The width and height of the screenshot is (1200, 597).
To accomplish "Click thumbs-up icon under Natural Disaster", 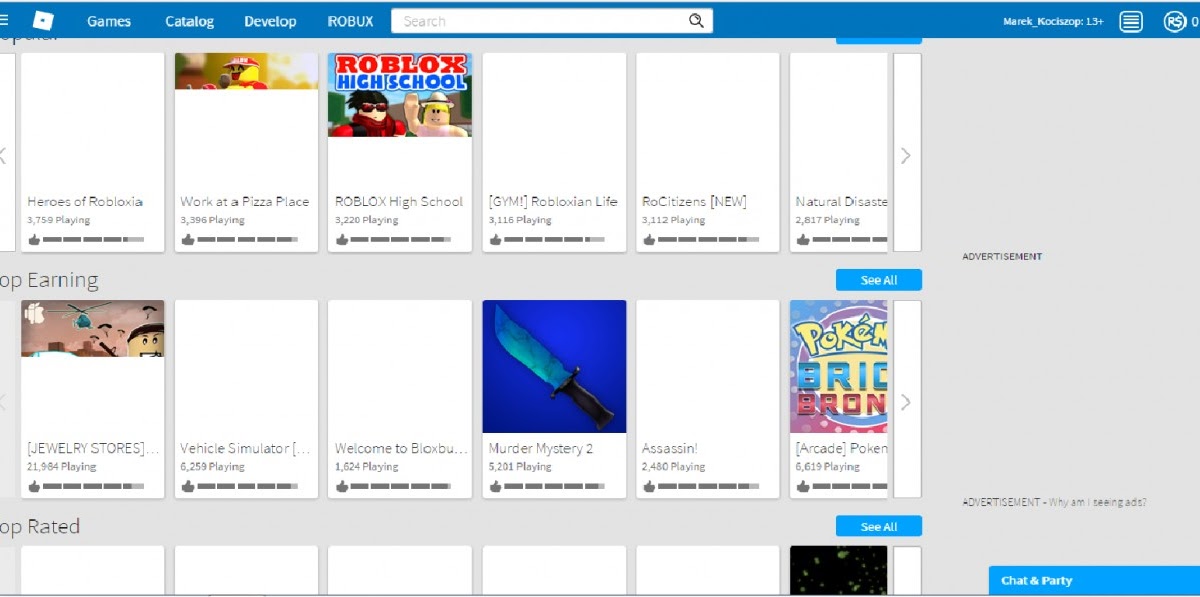I will pyautogui.click(x=803, y=240).
